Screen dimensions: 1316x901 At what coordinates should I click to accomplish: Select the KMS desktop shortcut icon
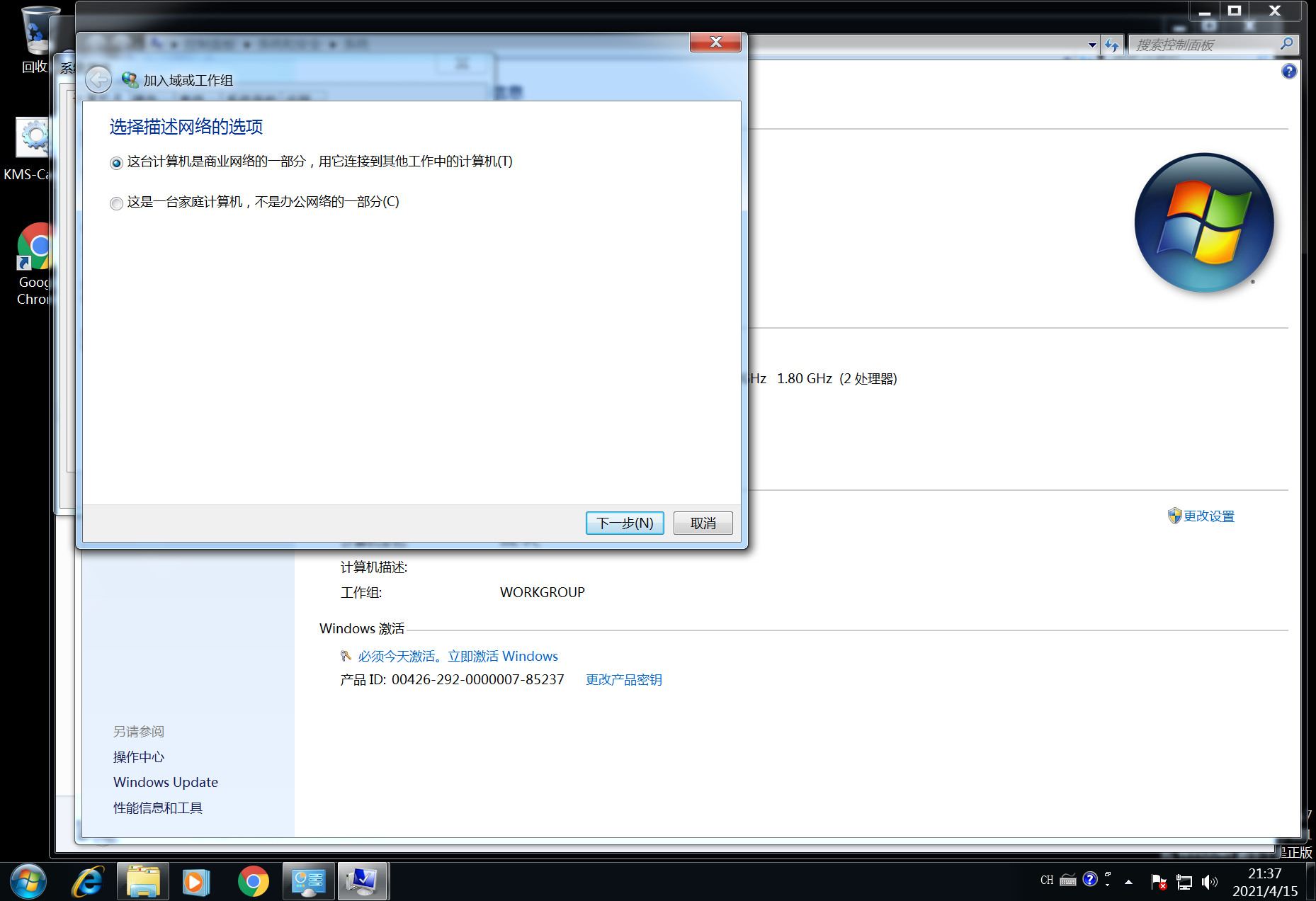click(x=32, y=147)
